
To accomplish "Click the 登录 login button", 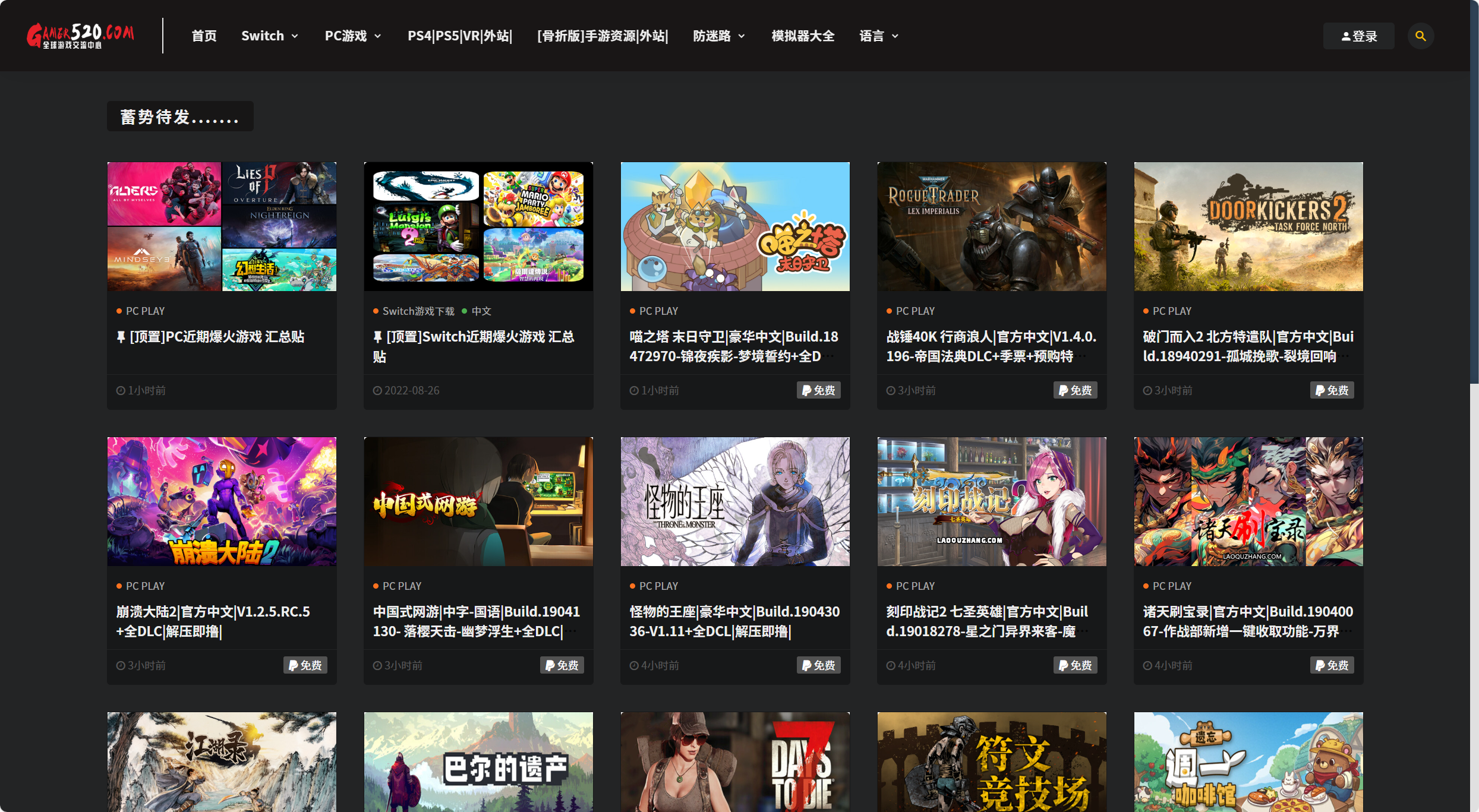I will click(1358, 36).
